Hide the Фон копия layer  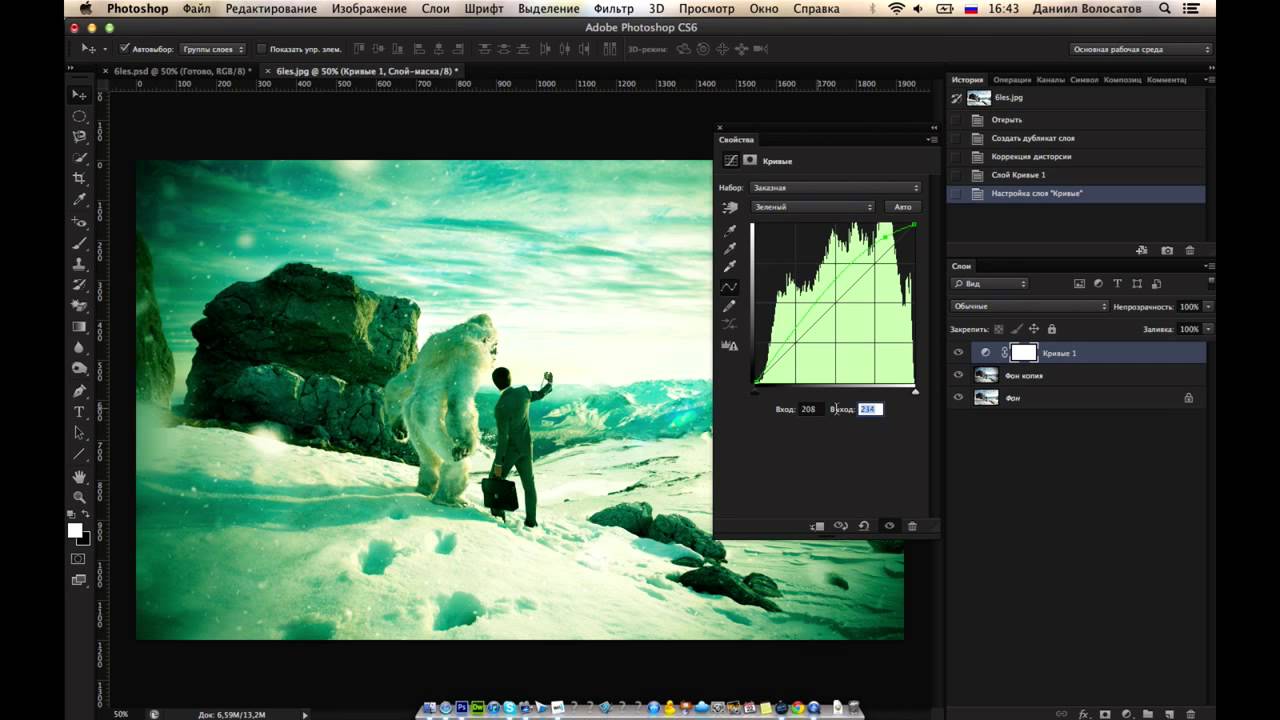(958, 375)
